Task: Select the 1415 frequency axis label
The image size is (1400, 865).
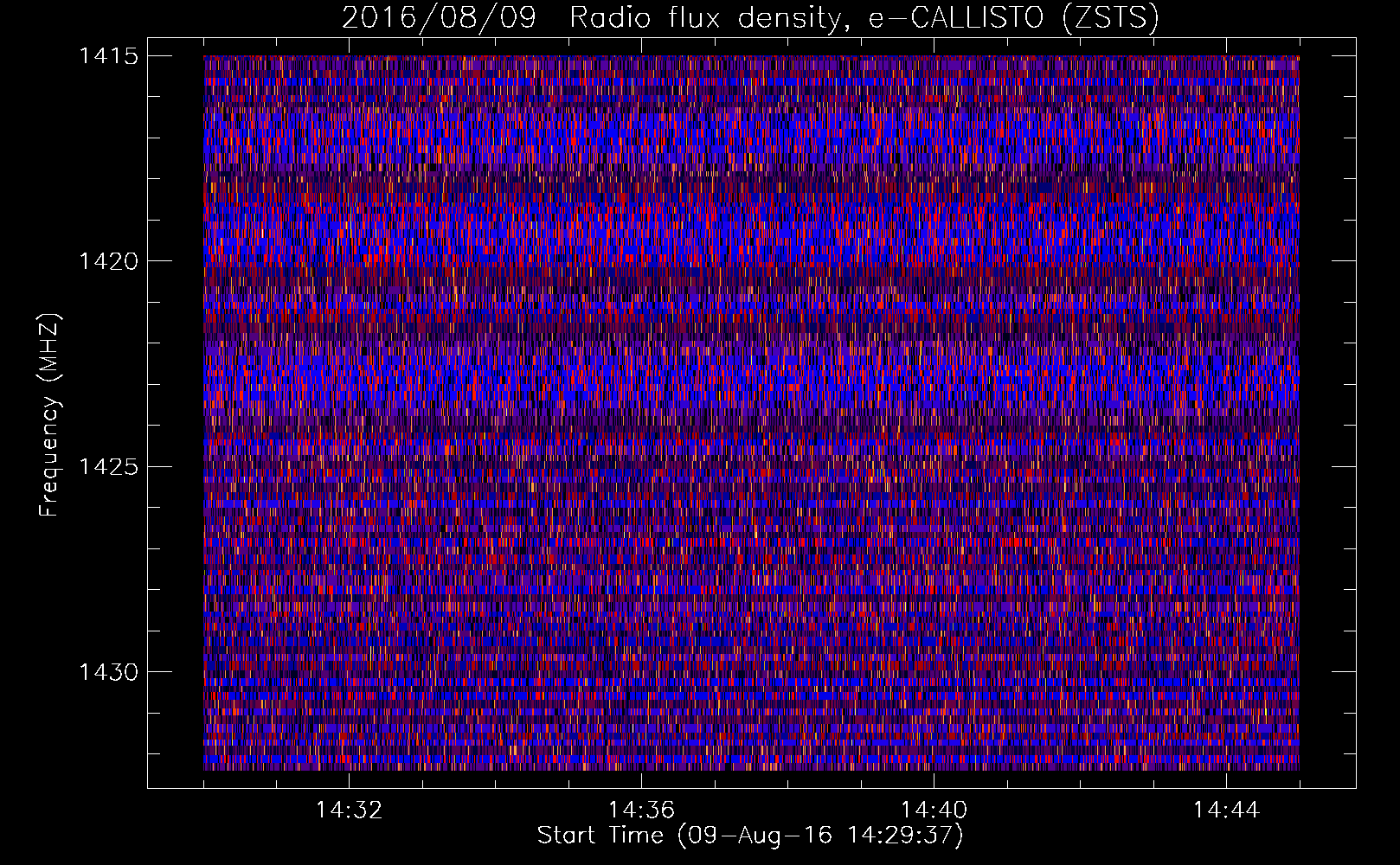Action: pos(108,56)
